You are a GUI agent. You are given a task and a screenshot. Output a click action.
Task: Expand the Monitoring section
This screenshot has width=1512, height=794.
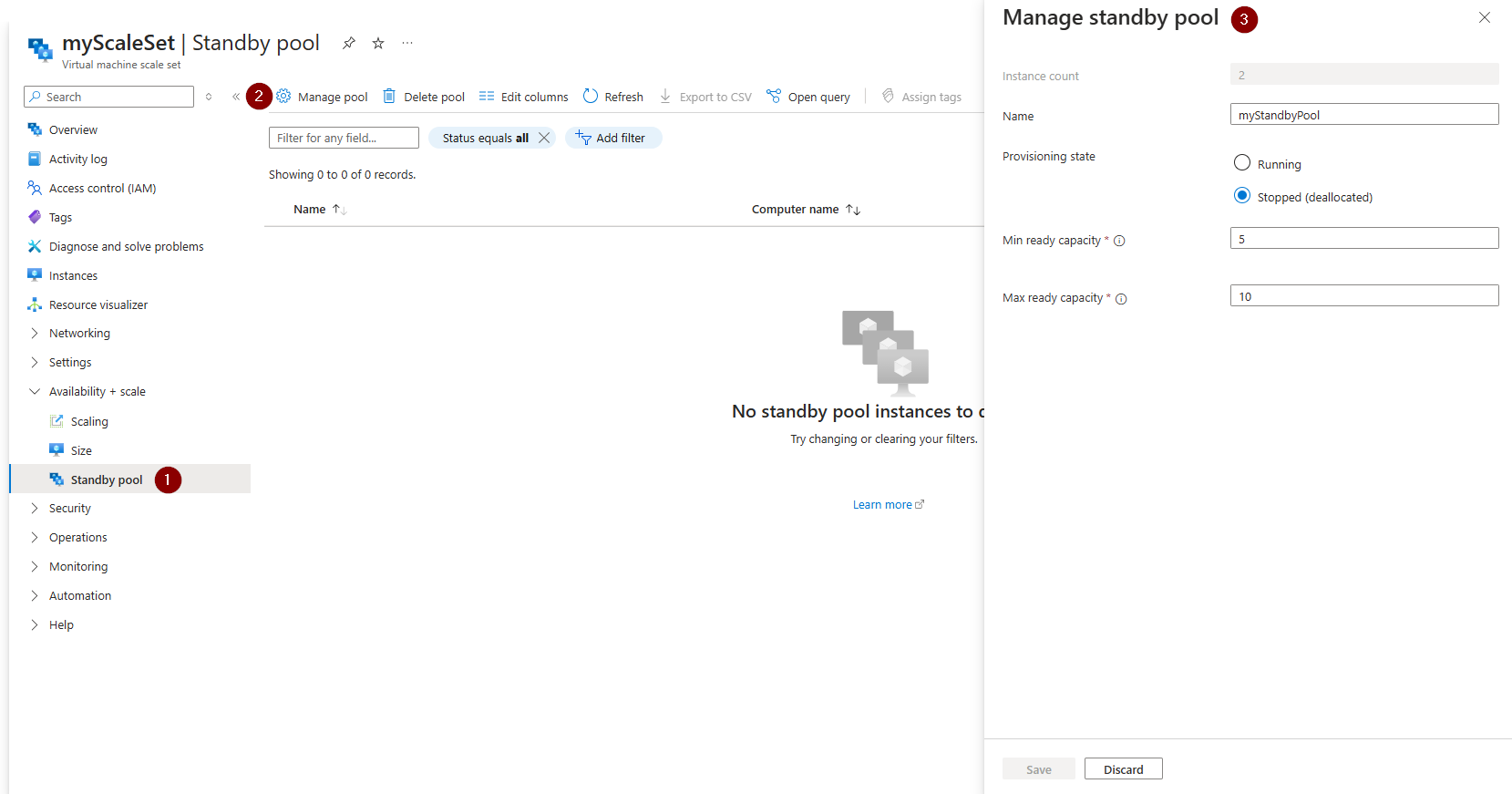(x=35, y=567)
